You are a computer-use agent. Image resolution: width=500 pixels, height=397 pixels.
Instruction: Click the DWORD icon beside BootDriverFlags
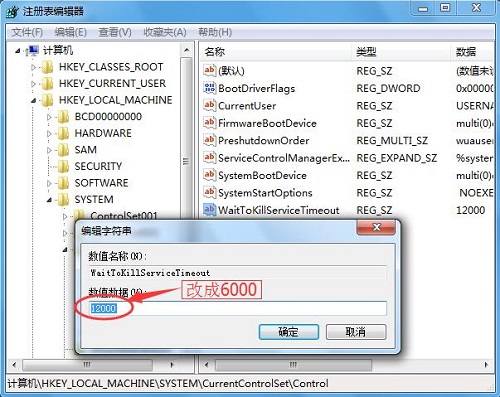[x=209, y=88]
